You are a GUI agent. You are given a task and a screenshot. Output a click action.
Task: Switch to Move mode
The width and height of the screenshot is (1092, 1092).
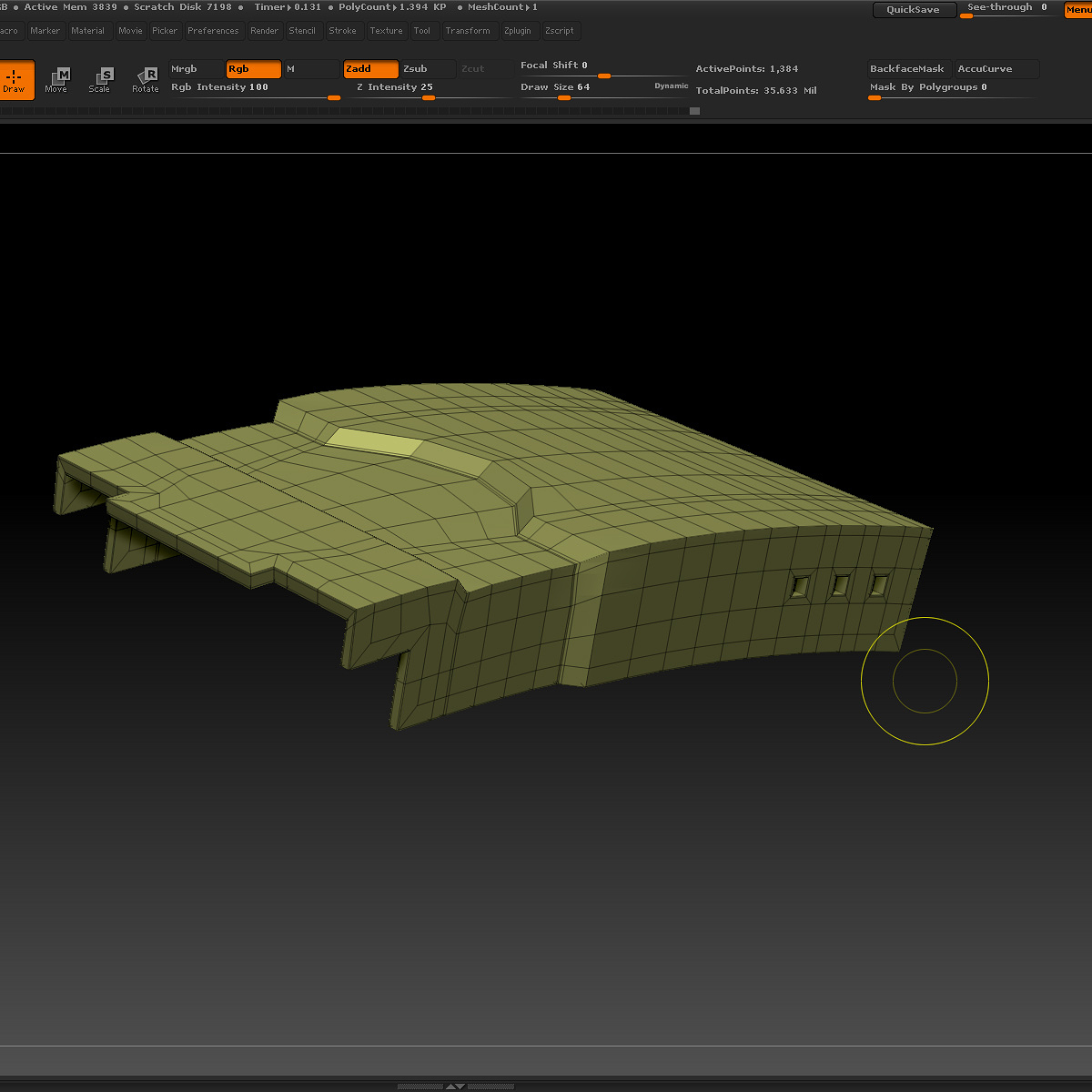pos(56,80)
